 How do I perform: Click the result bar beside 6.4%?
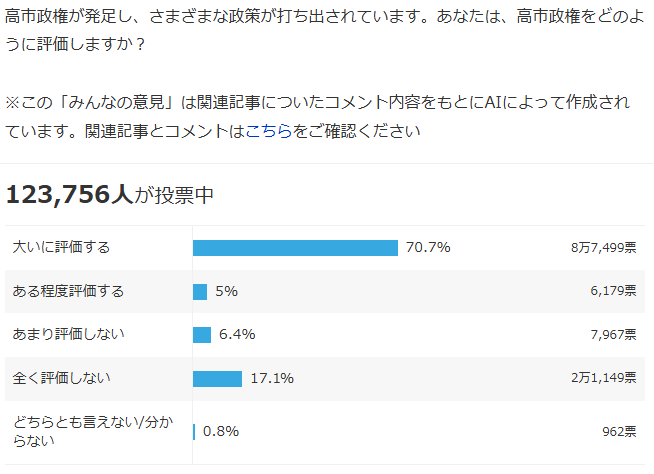pos(202,334)
